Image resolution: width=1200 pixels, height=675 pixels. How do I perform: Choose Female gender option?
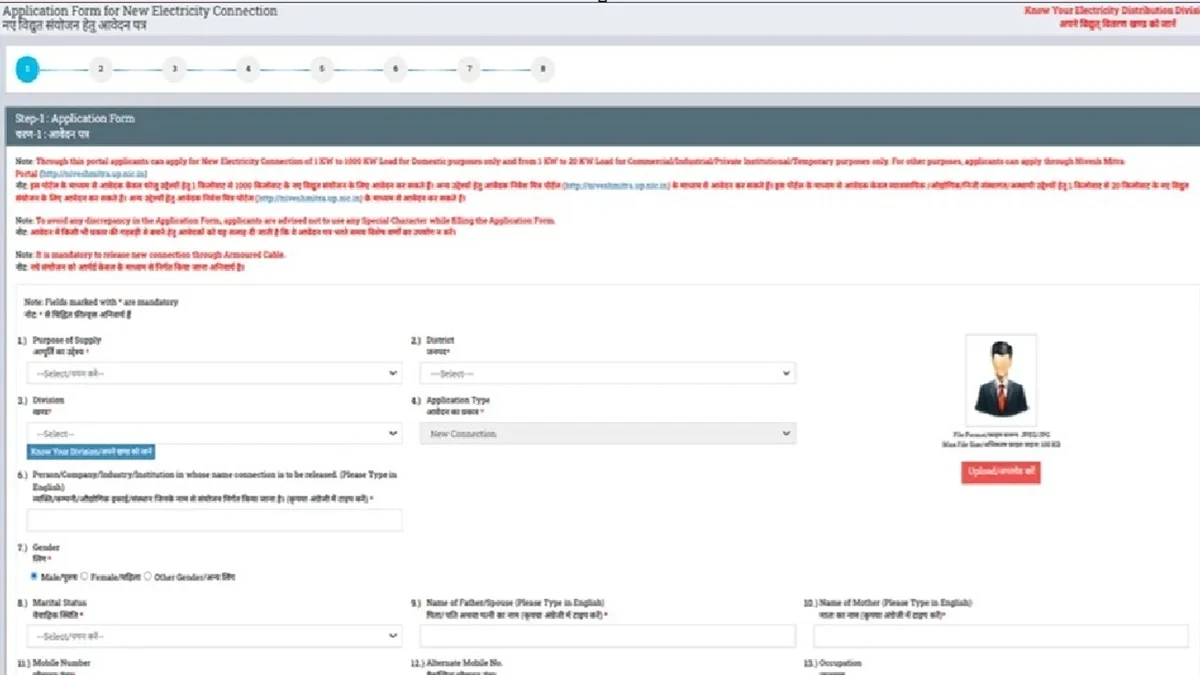[x=84, y=577]
